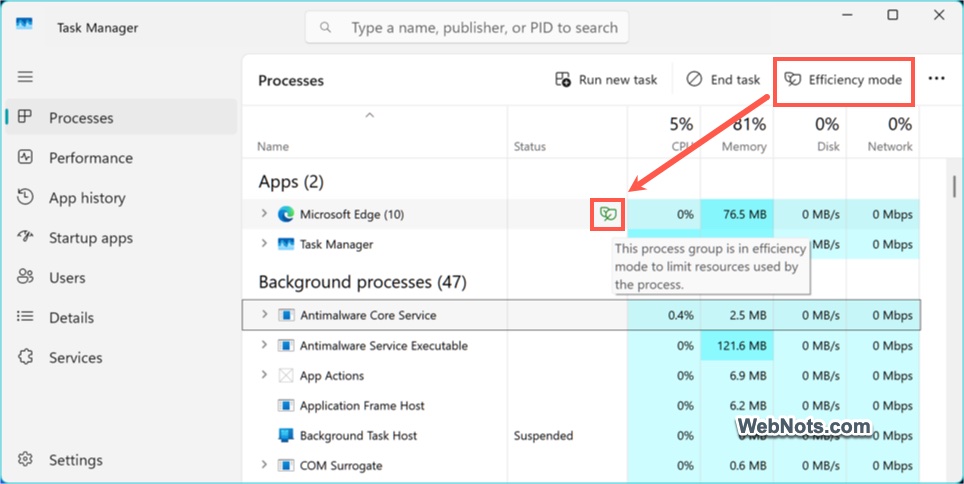Expand the Antimalware Core Service row
The height and width of the screenshot is (484, 964).
point(264,314)
